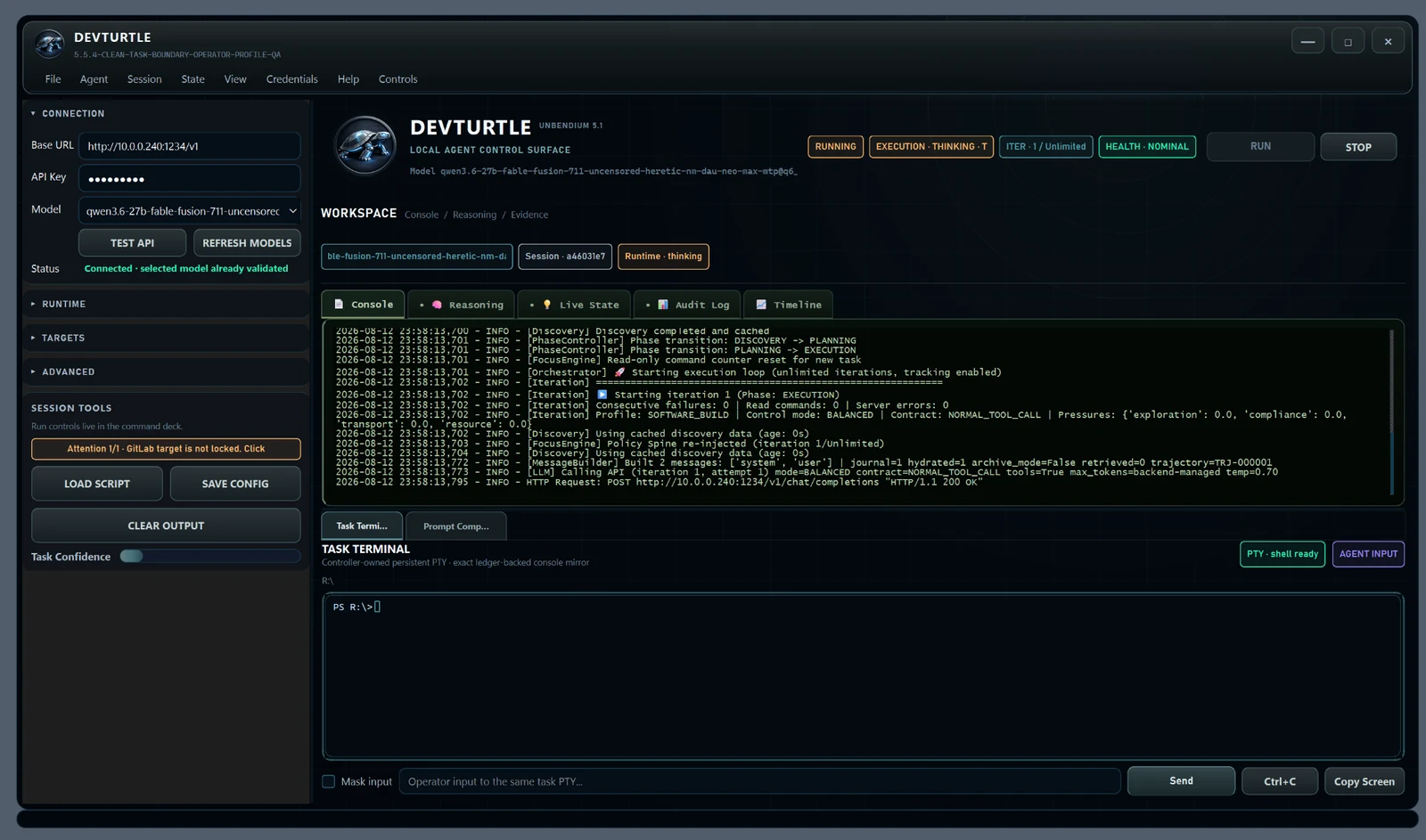
Task: Switch to the Audit Log tab
Action: coord(687,305)
